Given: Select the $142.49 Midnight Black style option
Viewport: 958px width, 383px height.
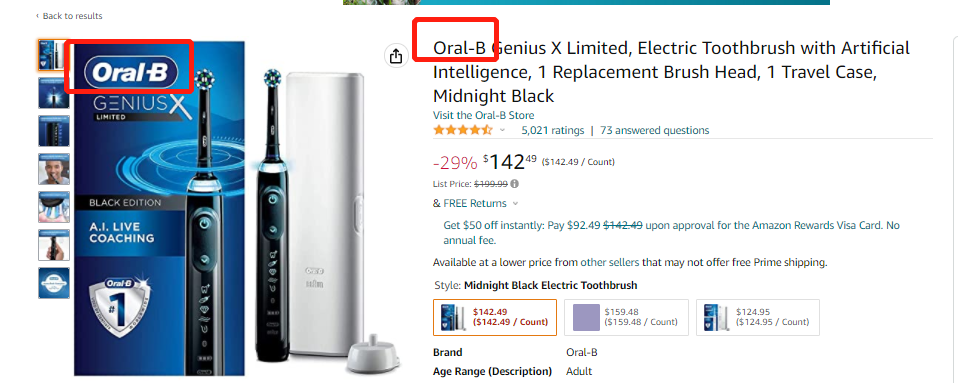Looking at the screenshot, I should coord(495,317).
